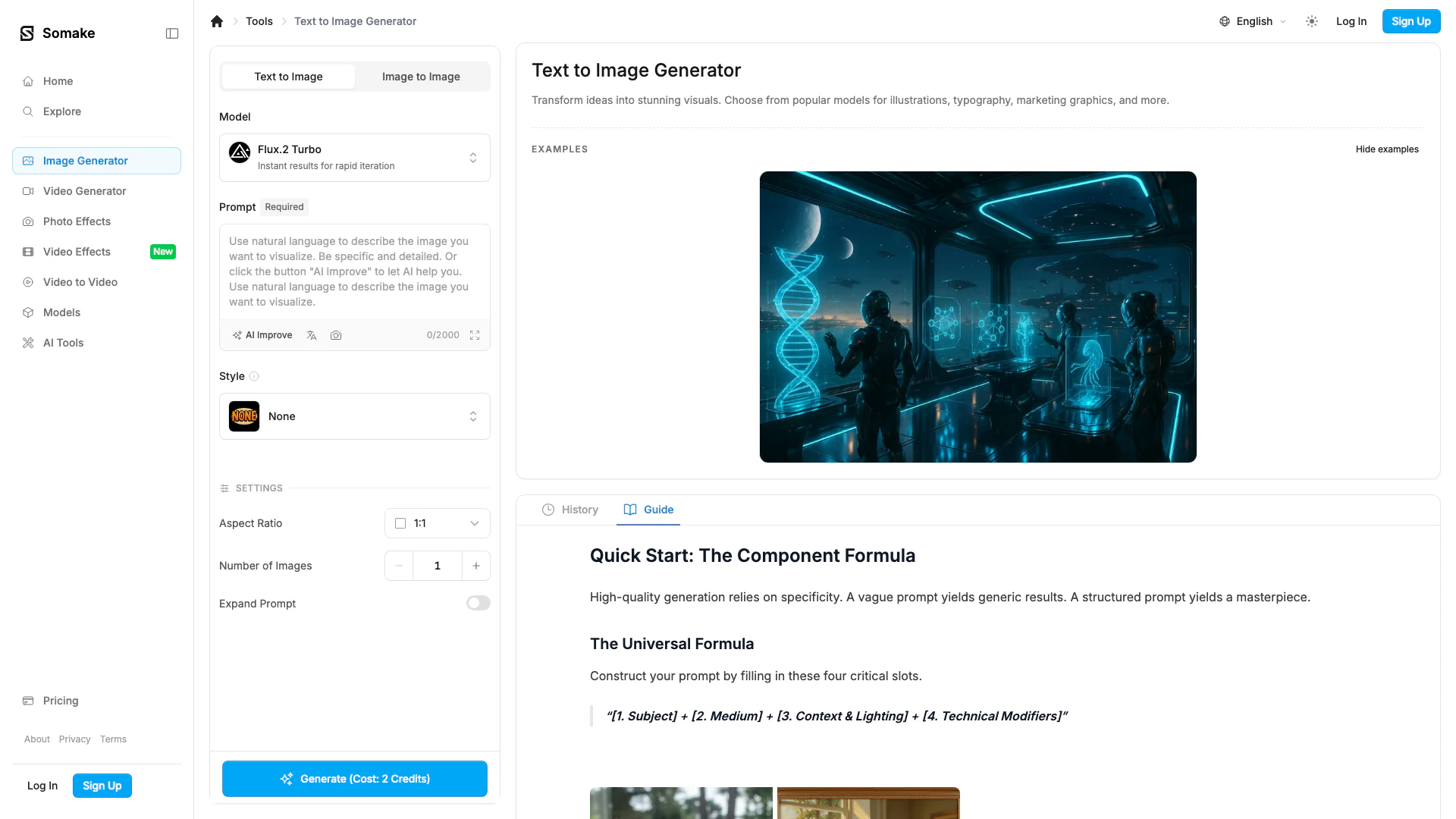Screen dimensions: 1456x819
Task: Toggle the light/dark theme icon
Action: click(x=1312, y=21)
